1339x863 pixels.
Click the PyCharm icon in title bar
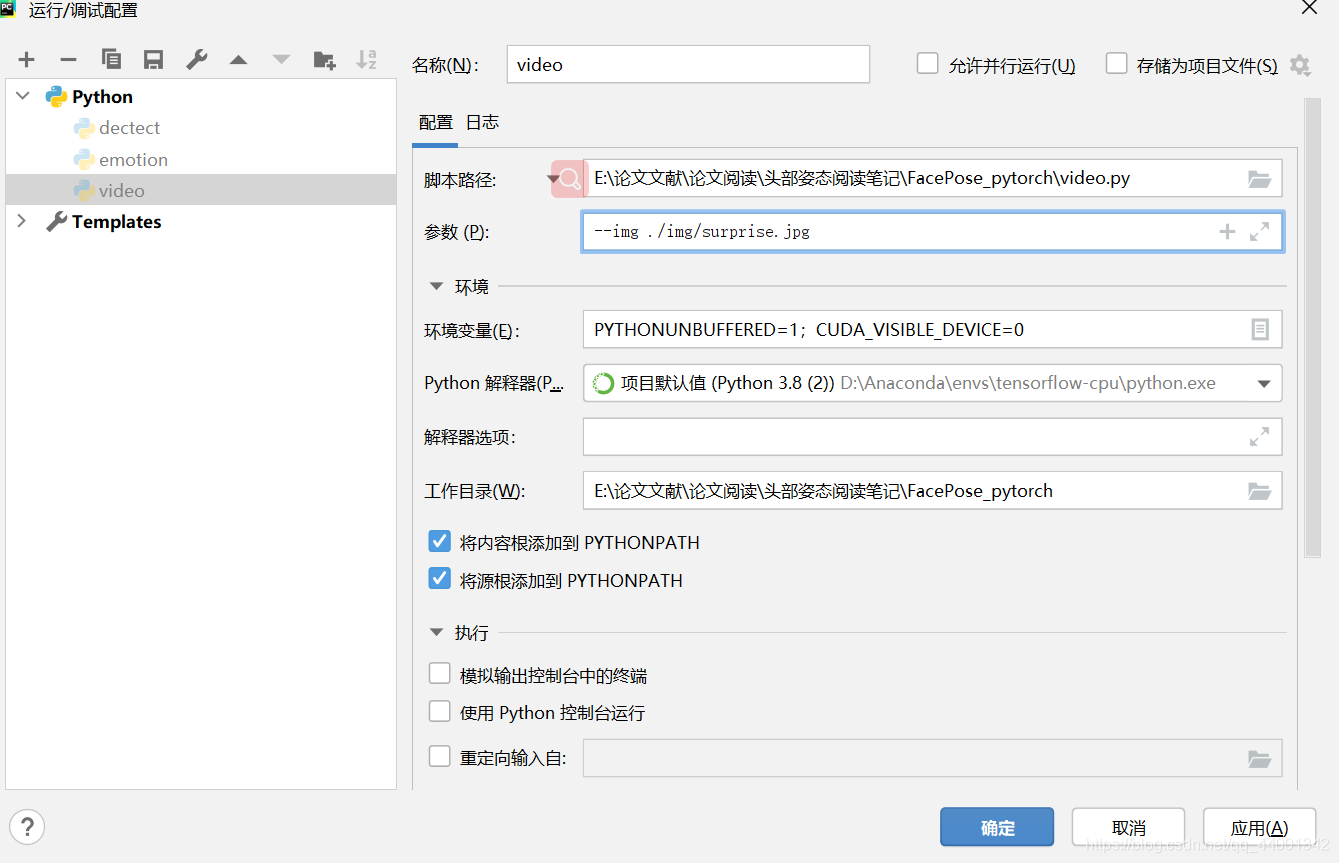pyautogui.click(x=9, y=9)
